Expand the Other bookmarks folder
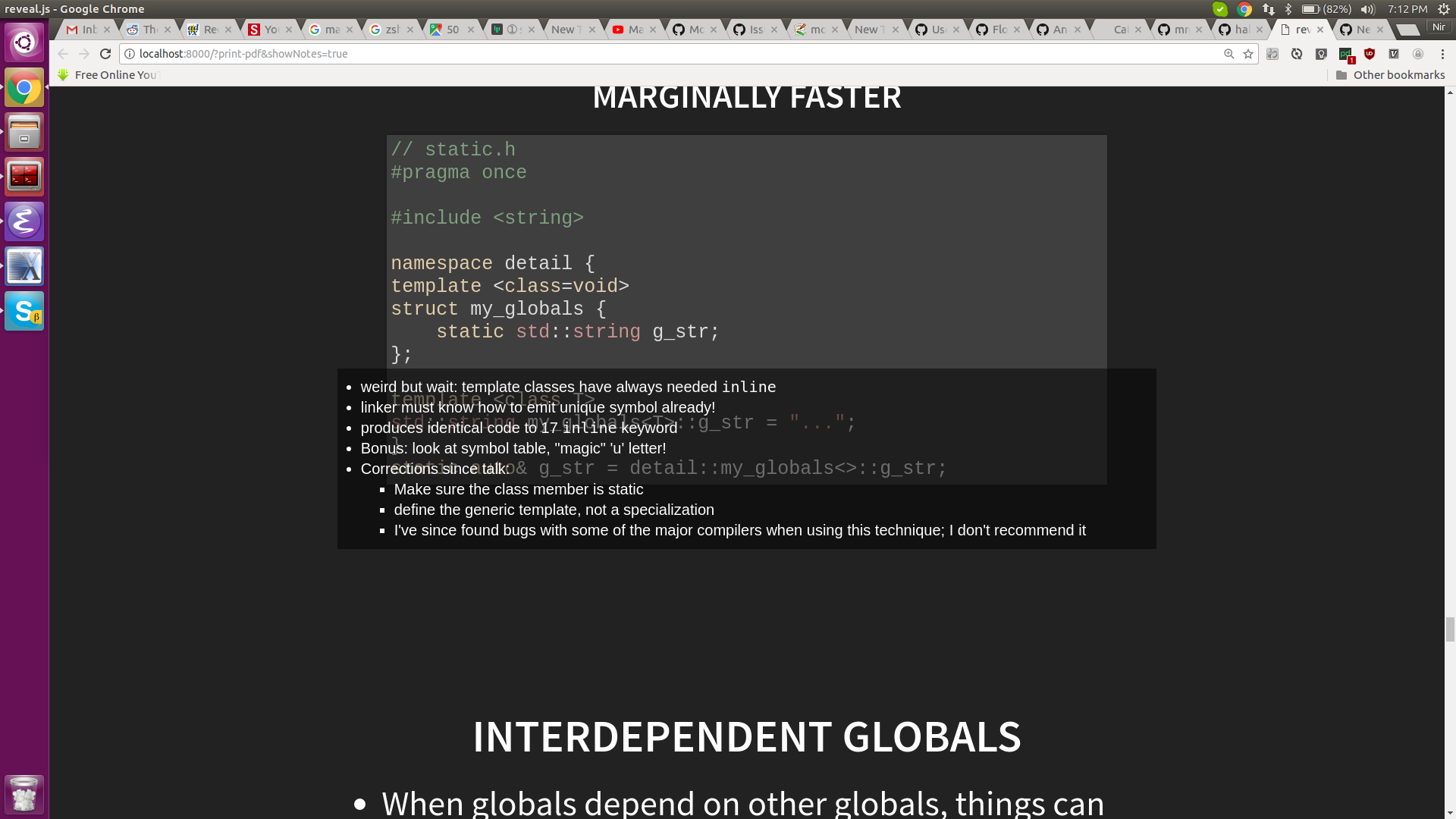 pyautogui.click(x=1389, y=74)
